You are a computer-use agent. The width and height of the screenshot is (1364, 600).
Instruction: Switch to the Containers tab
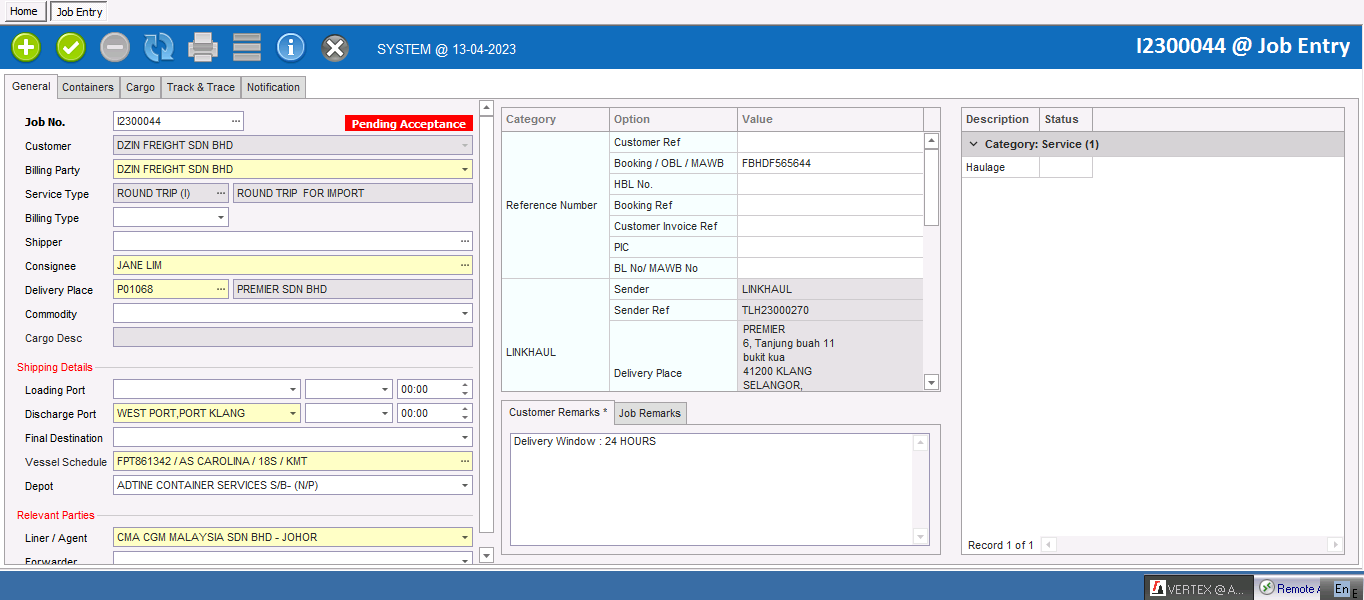(88, 87)
